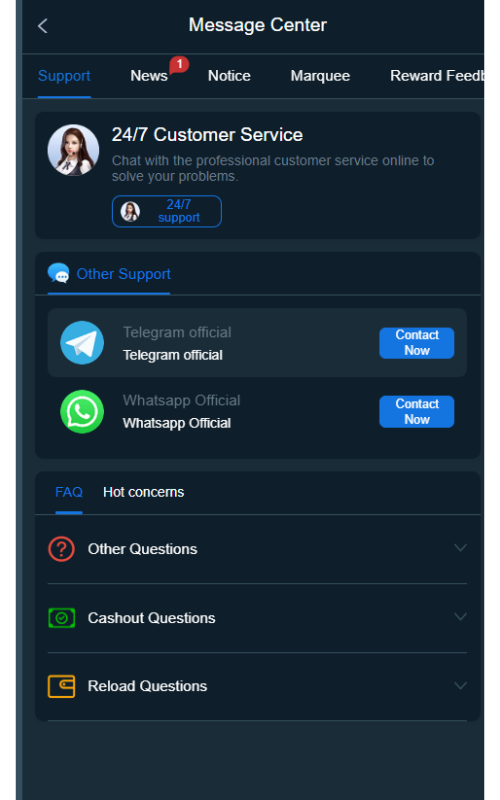This screenshot has height=800, width=500.
Task: Expand the Other Questions chevron
Action: 460,548
